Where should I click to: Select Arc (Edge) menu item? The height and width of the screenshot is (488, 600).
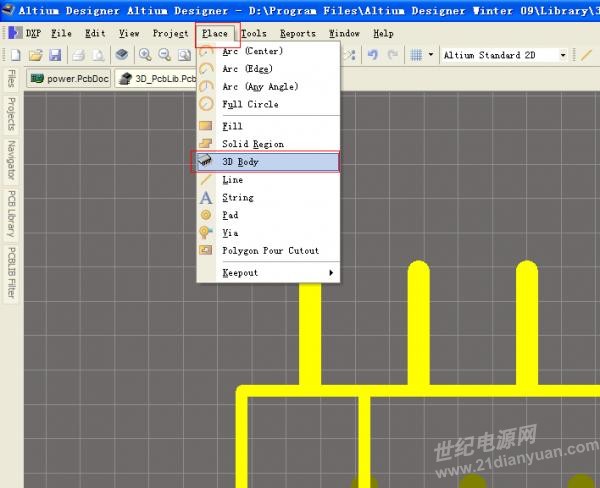tap(268, 69)
